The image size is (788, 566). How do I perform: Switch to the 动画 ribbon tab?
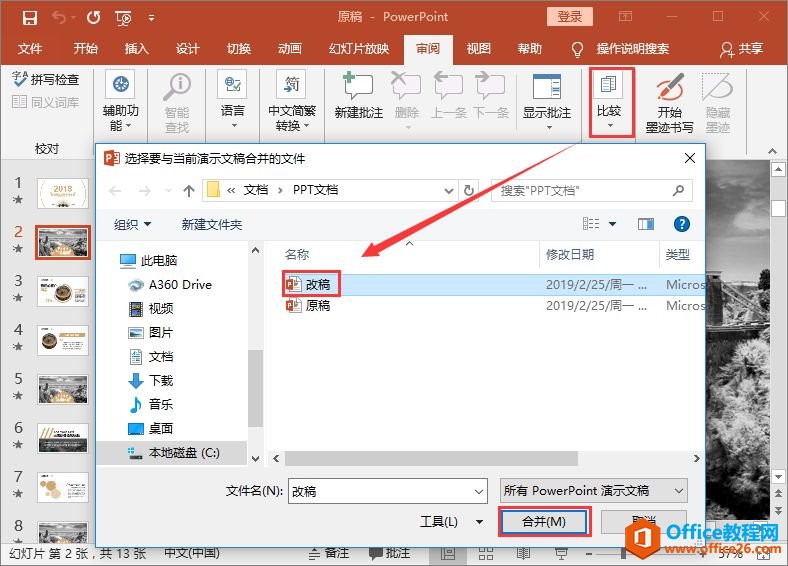tap(290, 49)
